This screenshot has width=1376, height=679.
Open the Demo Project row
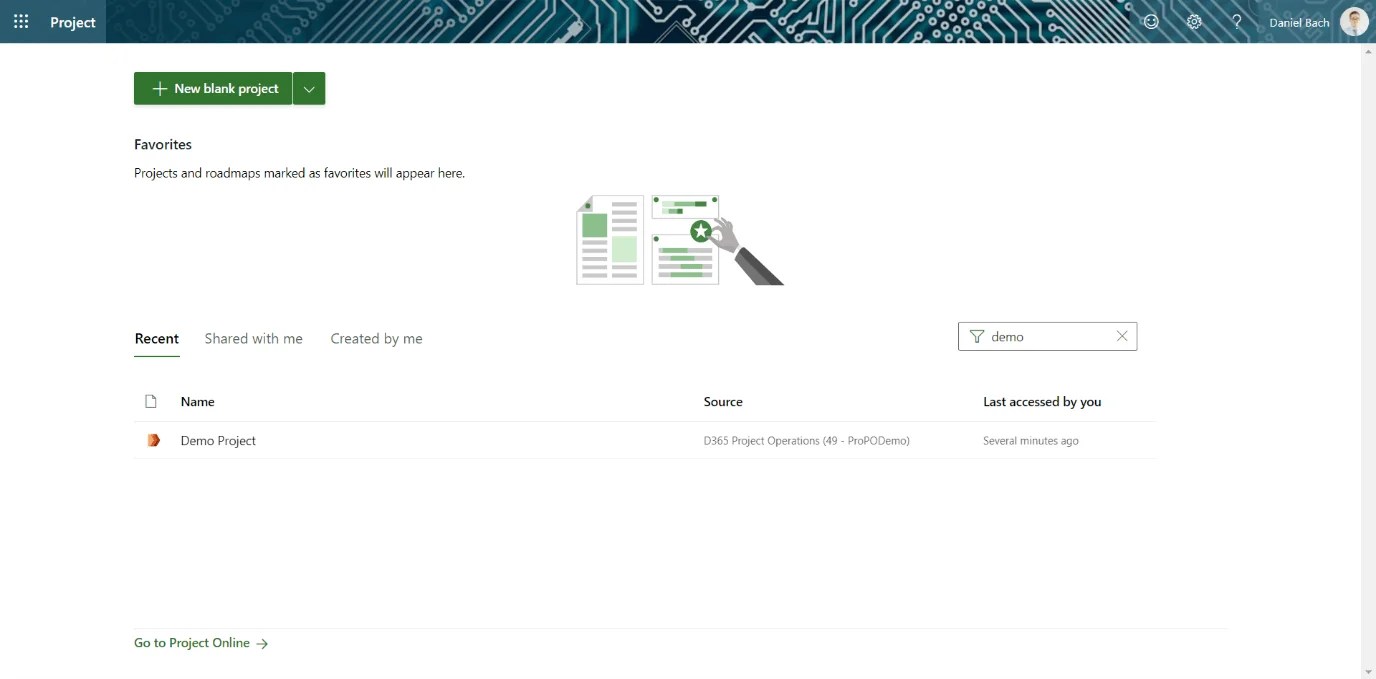tap(645, 440)
